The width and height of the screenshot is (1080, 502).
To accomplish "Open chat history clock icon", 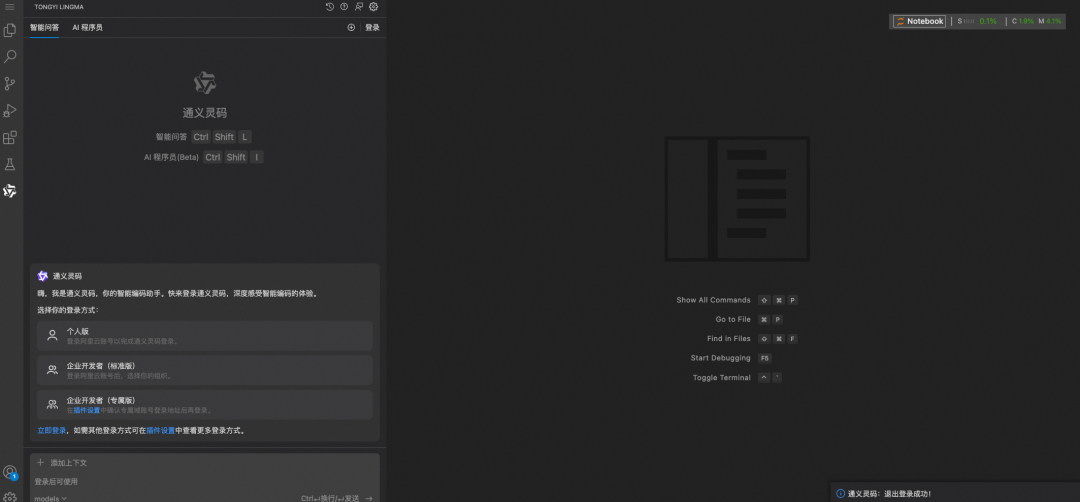I will (x=330, y=7).
